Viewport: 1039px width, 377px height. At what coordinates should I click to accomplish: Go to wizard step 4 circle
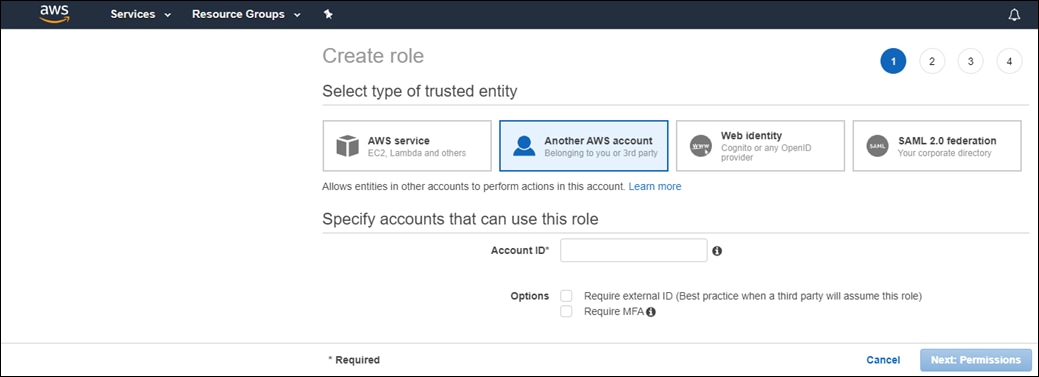[x=1009, y=62]
